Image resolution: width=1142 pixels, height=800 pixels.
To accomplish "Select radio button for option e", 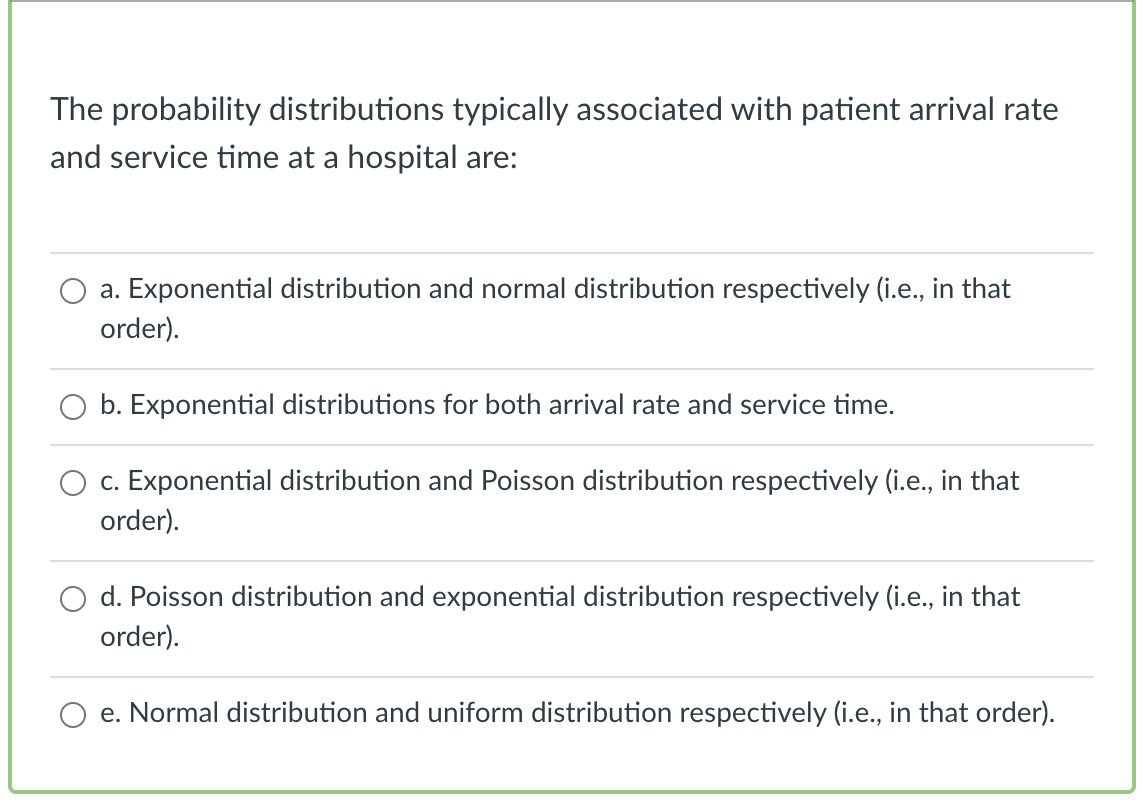I will 72,714.
